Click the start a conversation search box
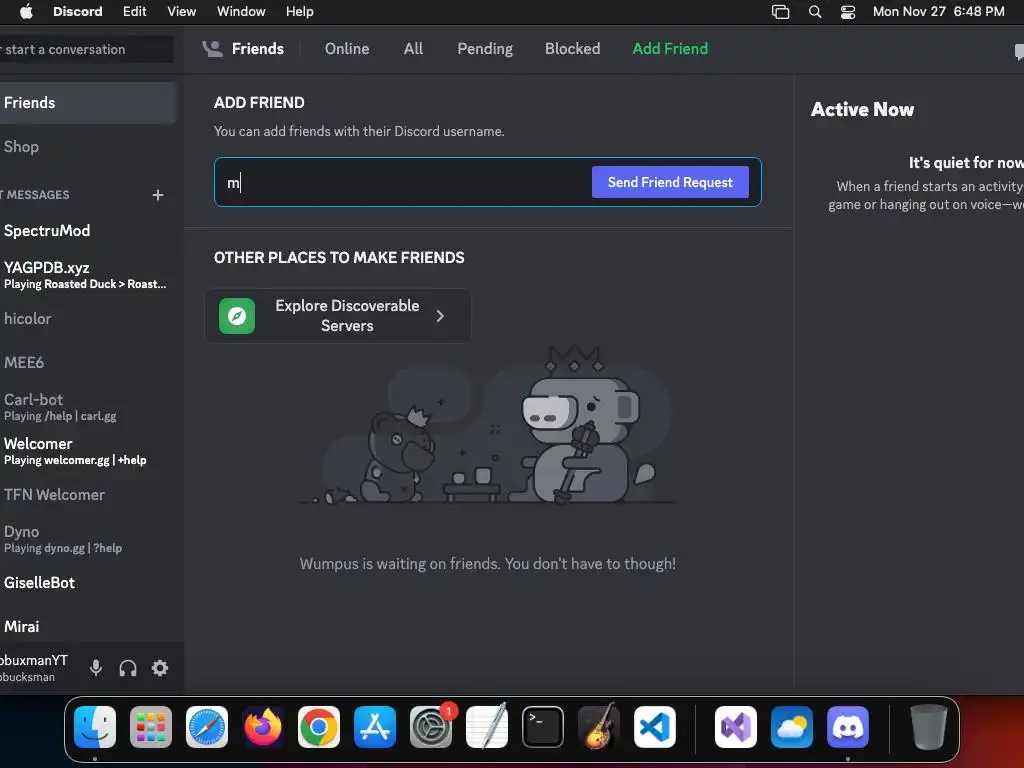This screenshot has width=1024, height=768. click(x=86, y=50)
